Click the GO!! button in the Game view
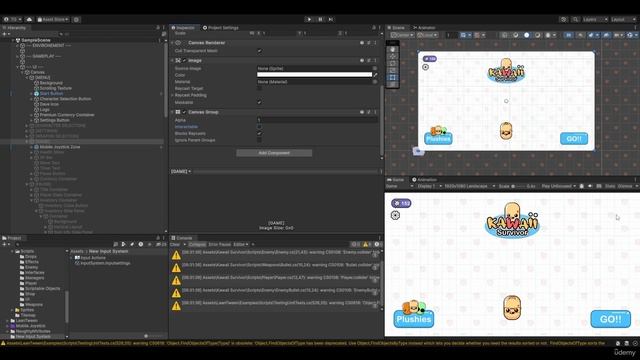The image size is (640, 360). [x=610, y=319]
